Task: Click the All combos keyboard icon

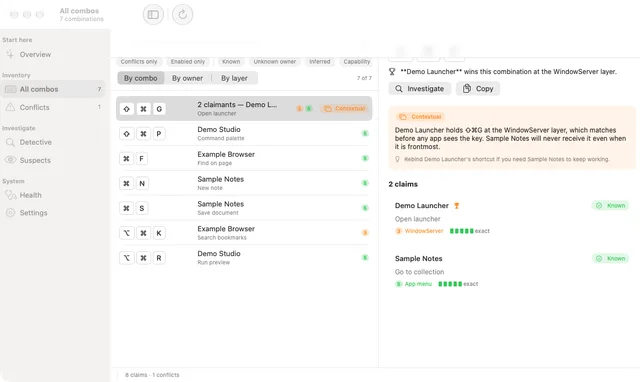Action: (10, 89)
